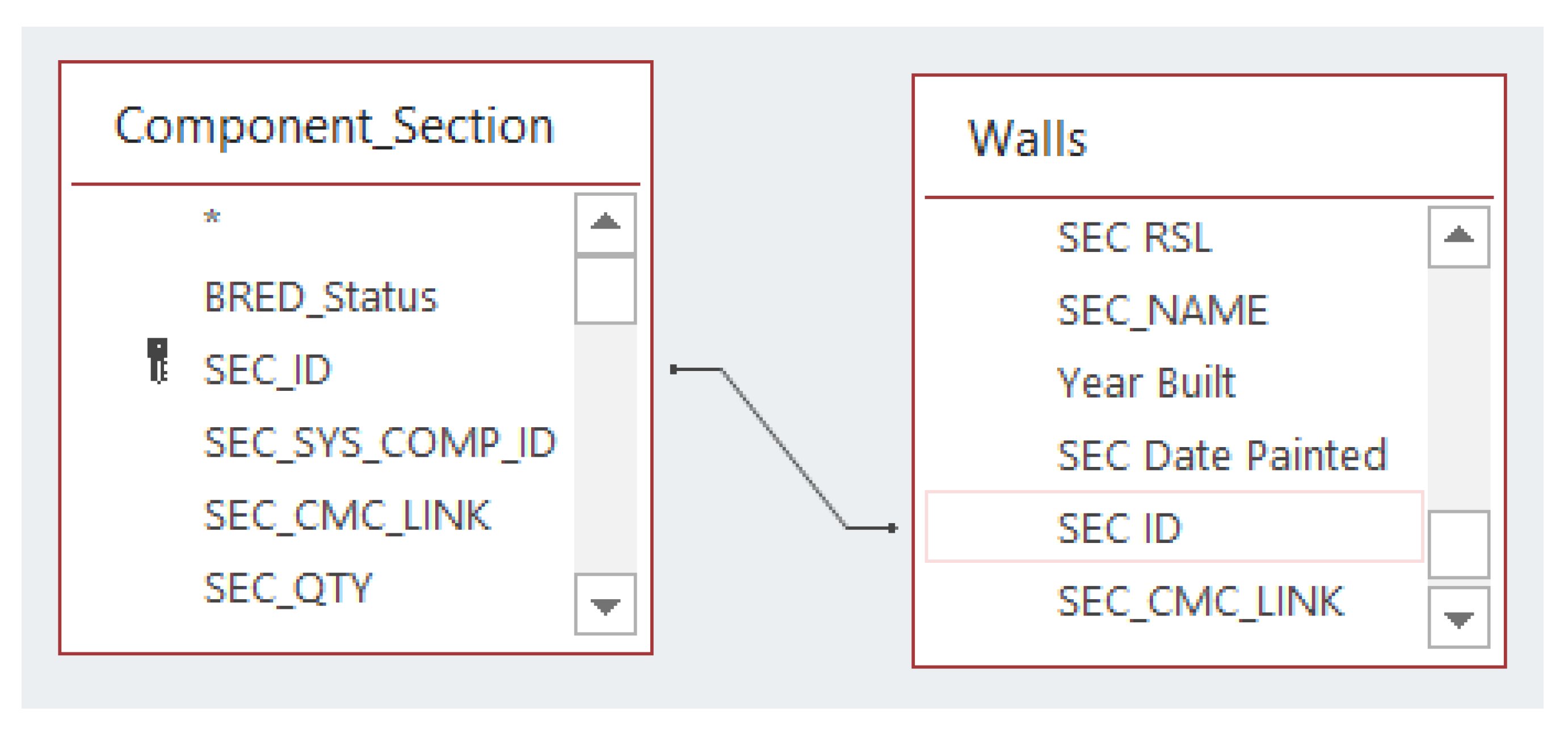Select SEC_ID field in Component_Section
The width and height of the screenshot is (1568, 733).
pos(268,369)
